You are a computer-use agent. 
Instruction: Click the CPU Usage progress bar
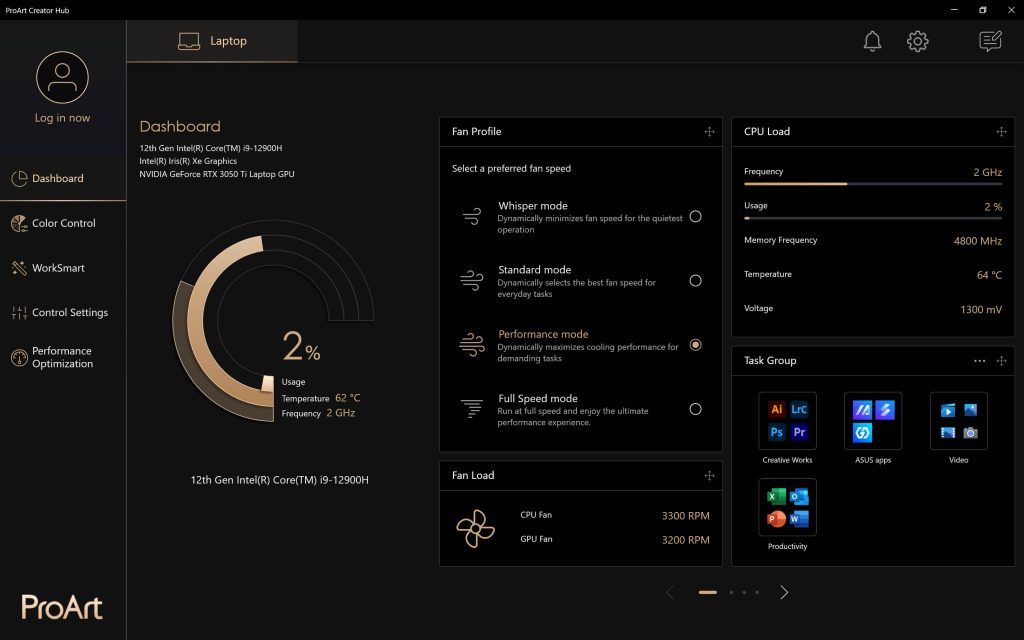(x=872, y=218)
